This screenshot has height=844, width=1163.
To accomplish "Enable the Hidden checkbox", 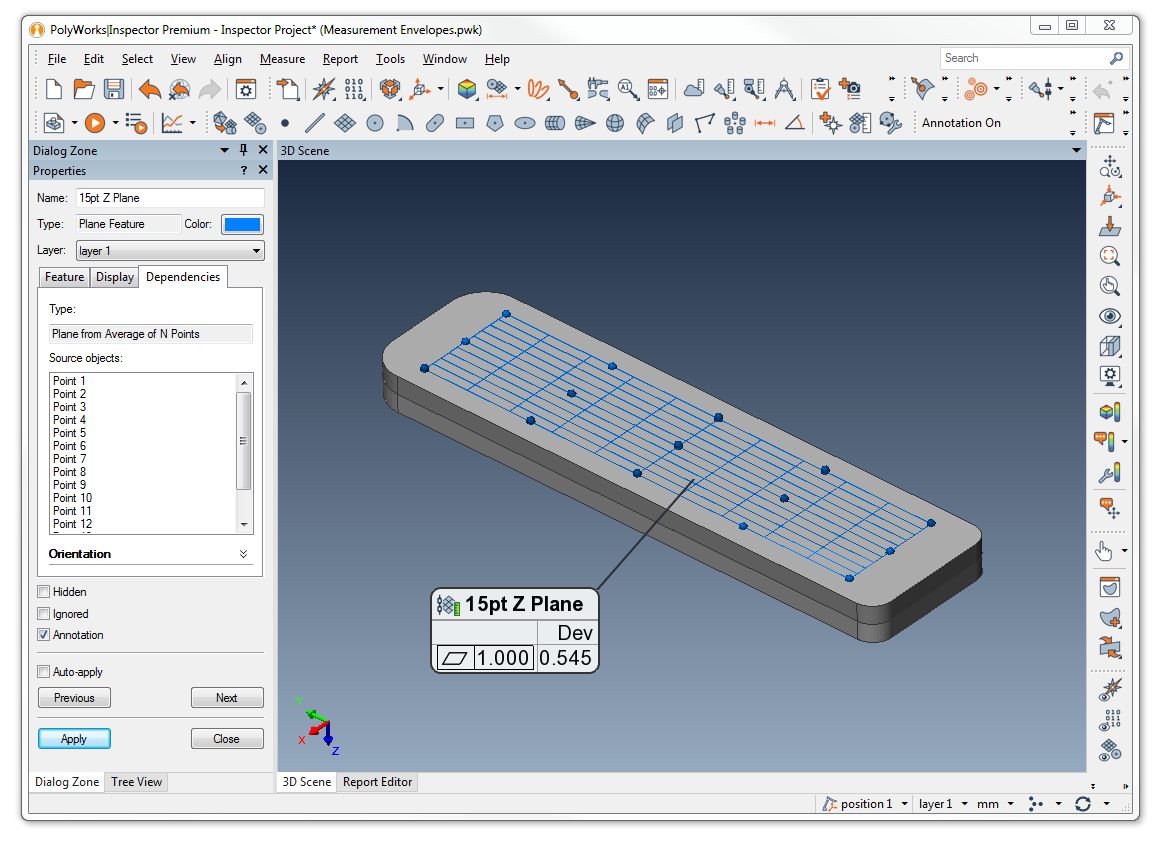I will click(44, 591).
